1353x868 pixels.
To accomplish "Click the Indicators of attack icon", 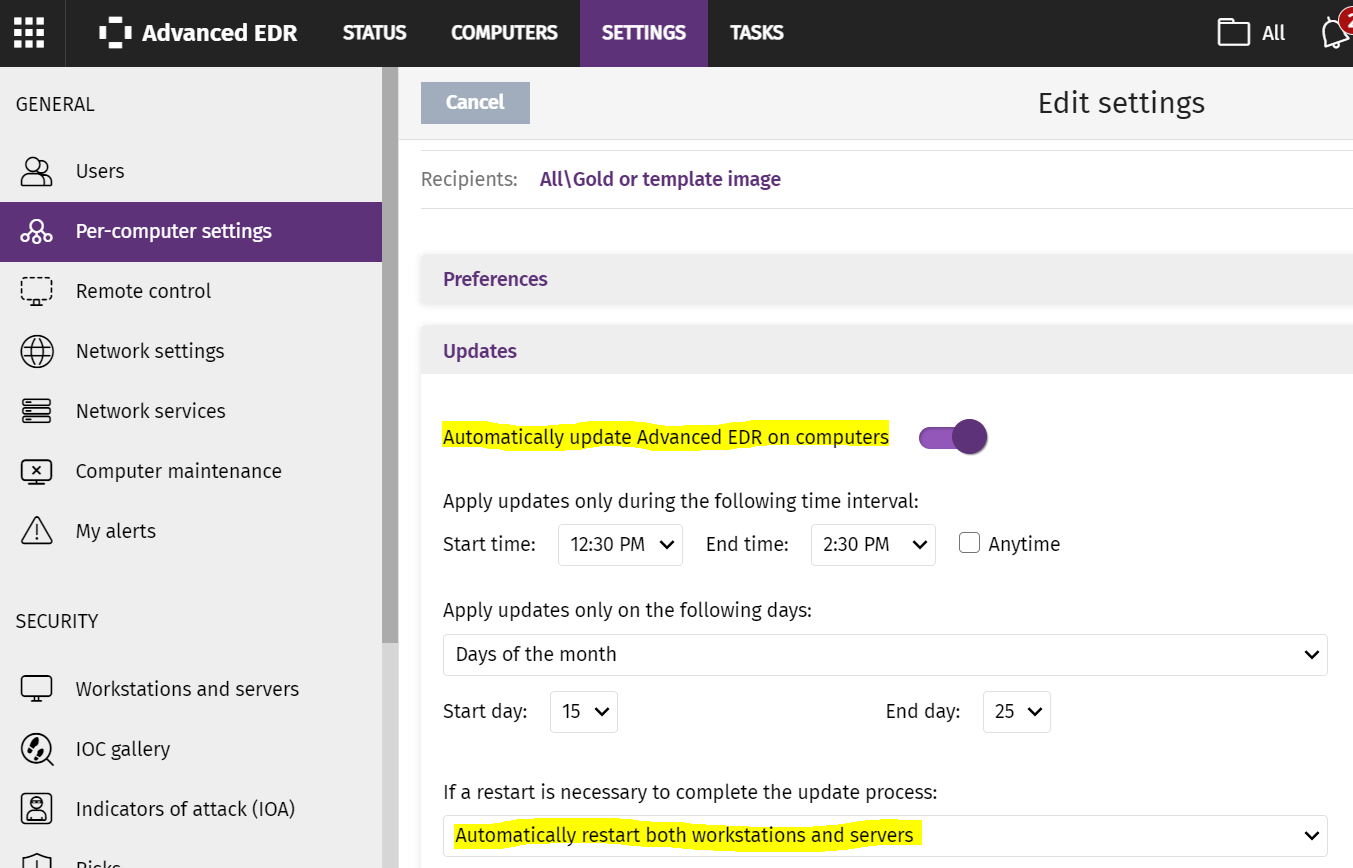I will coord(37,809).
